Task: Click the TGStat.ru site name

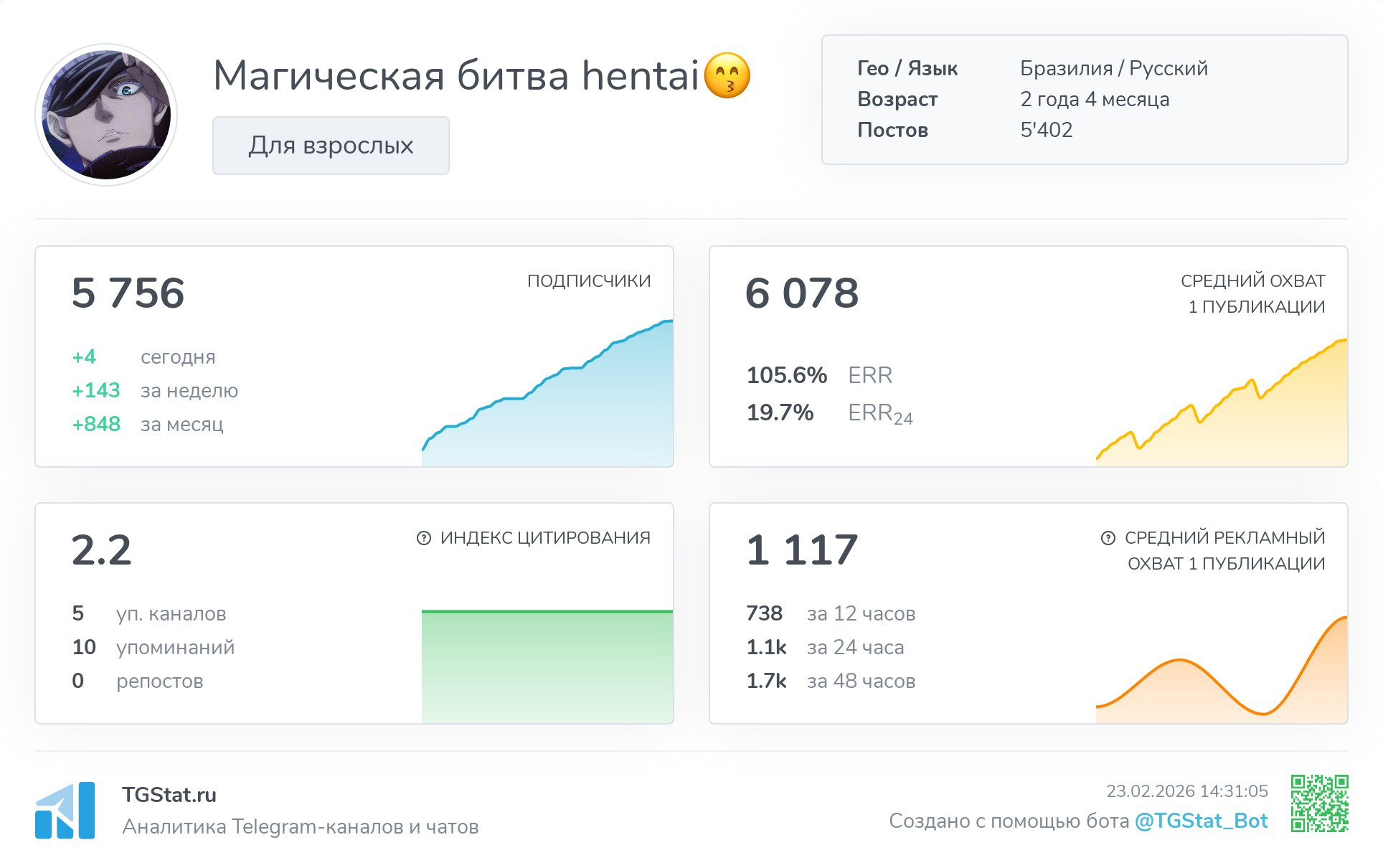Action: pyautogui.click(x=169, y=795)
